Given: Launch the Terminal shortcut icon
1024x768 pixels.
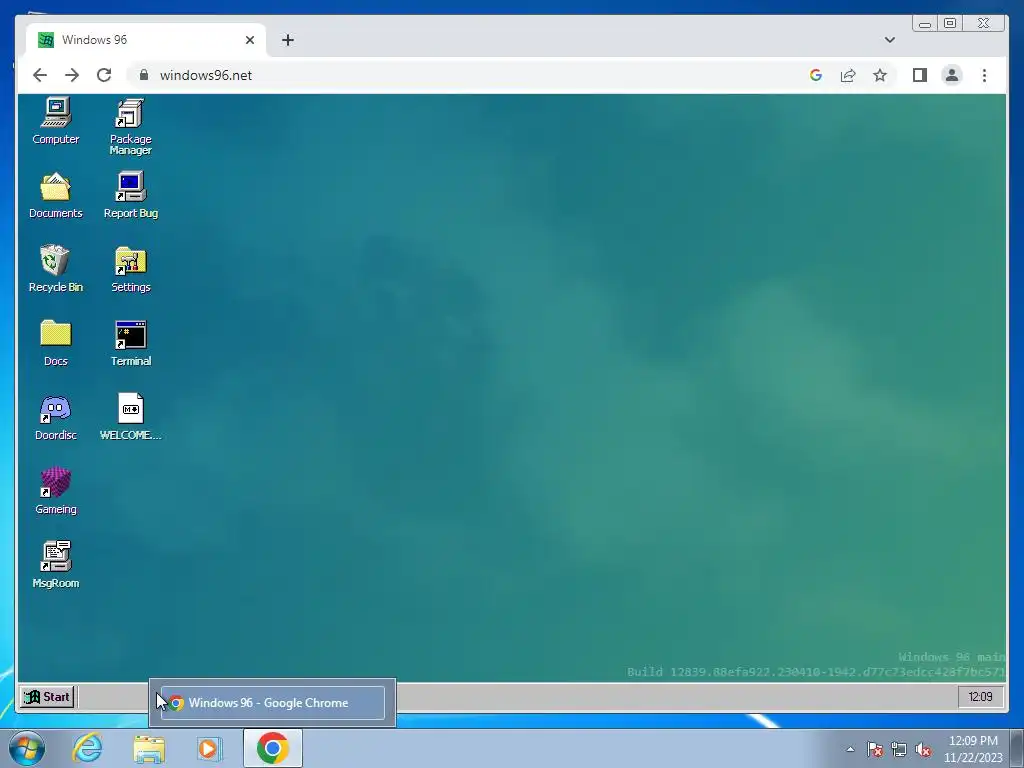Looking at the screenshot, I should (131, 343).
